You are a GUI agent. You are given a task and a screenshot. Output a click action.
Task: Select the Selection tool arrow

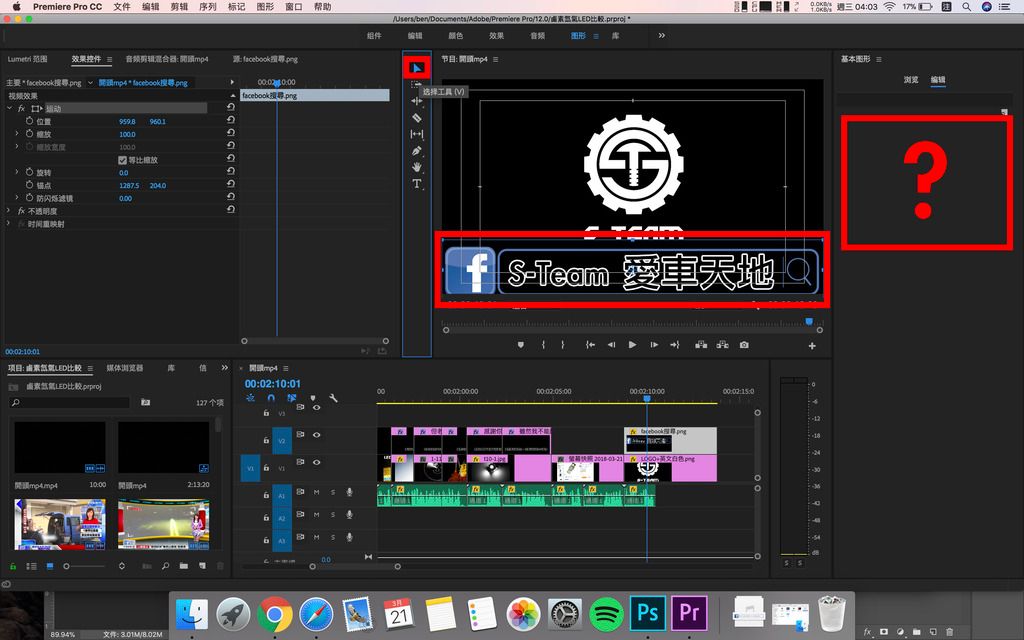coord(417,67)
